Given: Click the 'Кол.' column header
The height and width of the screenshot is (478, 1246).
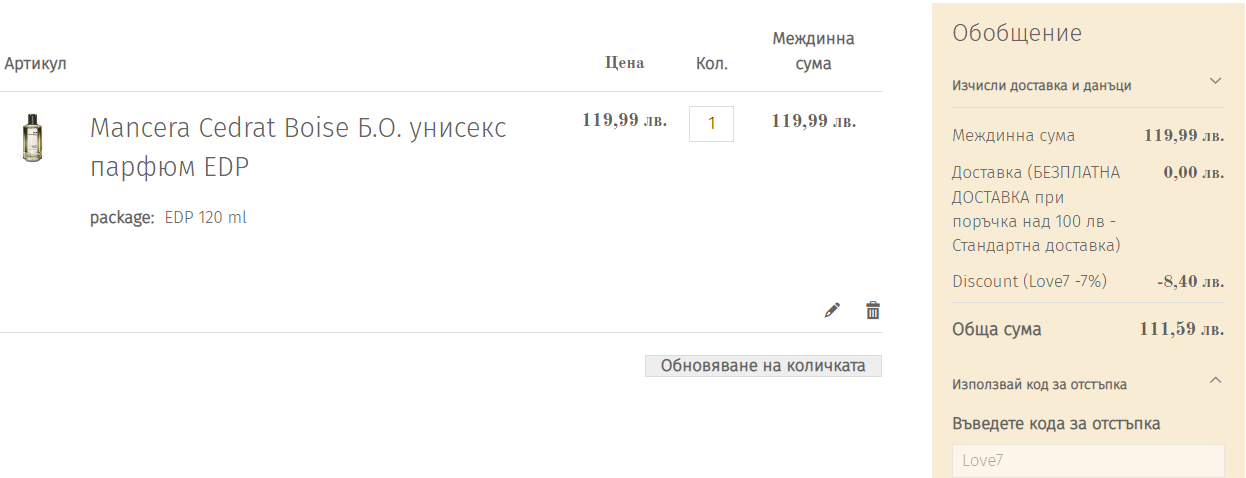Looking at the screenshot, I should (x=712, y=64).
